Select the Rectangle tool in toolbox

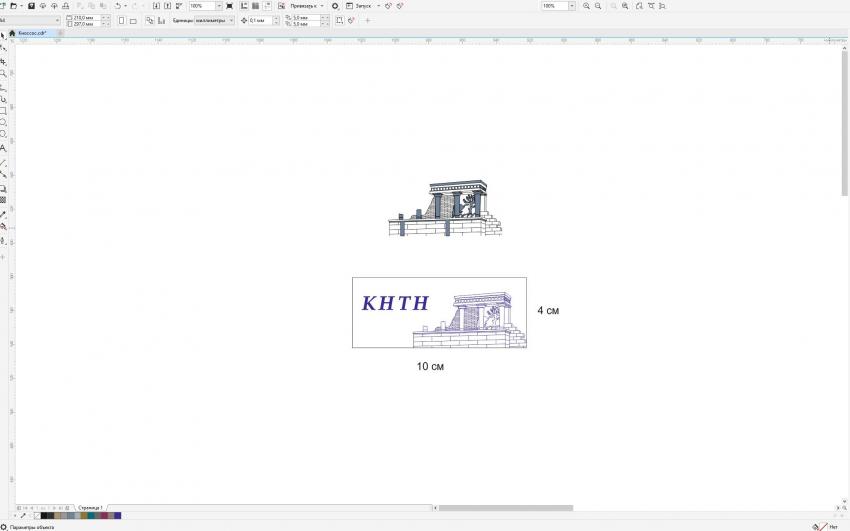click(4, 111)
